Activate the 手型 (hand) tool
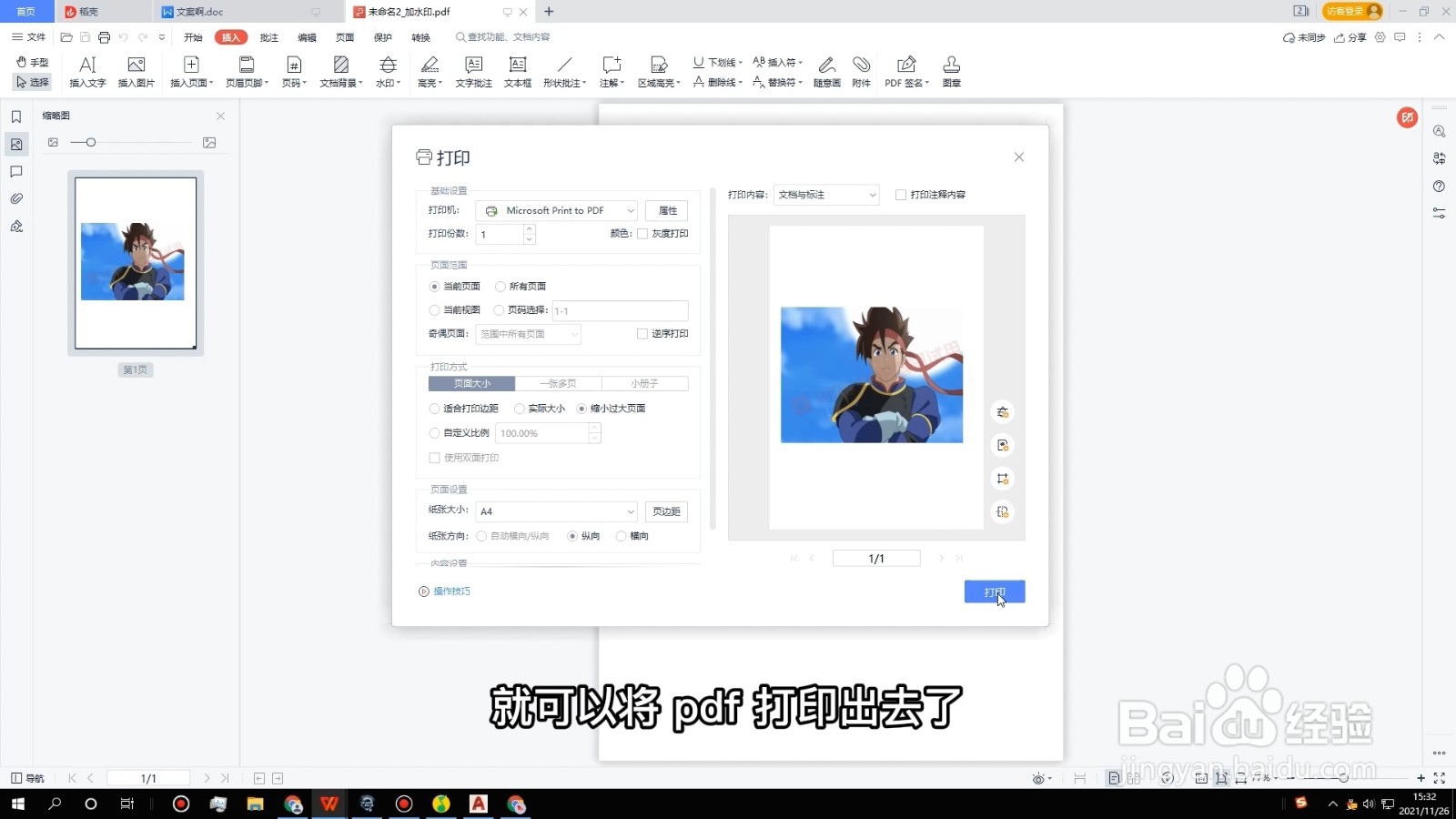Image resolution: width=1456 pixels, height=819 pixels. (x=33, y=62)
